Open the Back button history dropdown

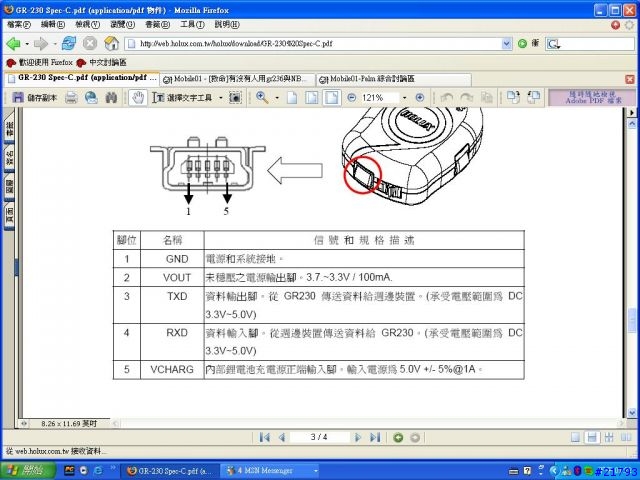(27, 43)
